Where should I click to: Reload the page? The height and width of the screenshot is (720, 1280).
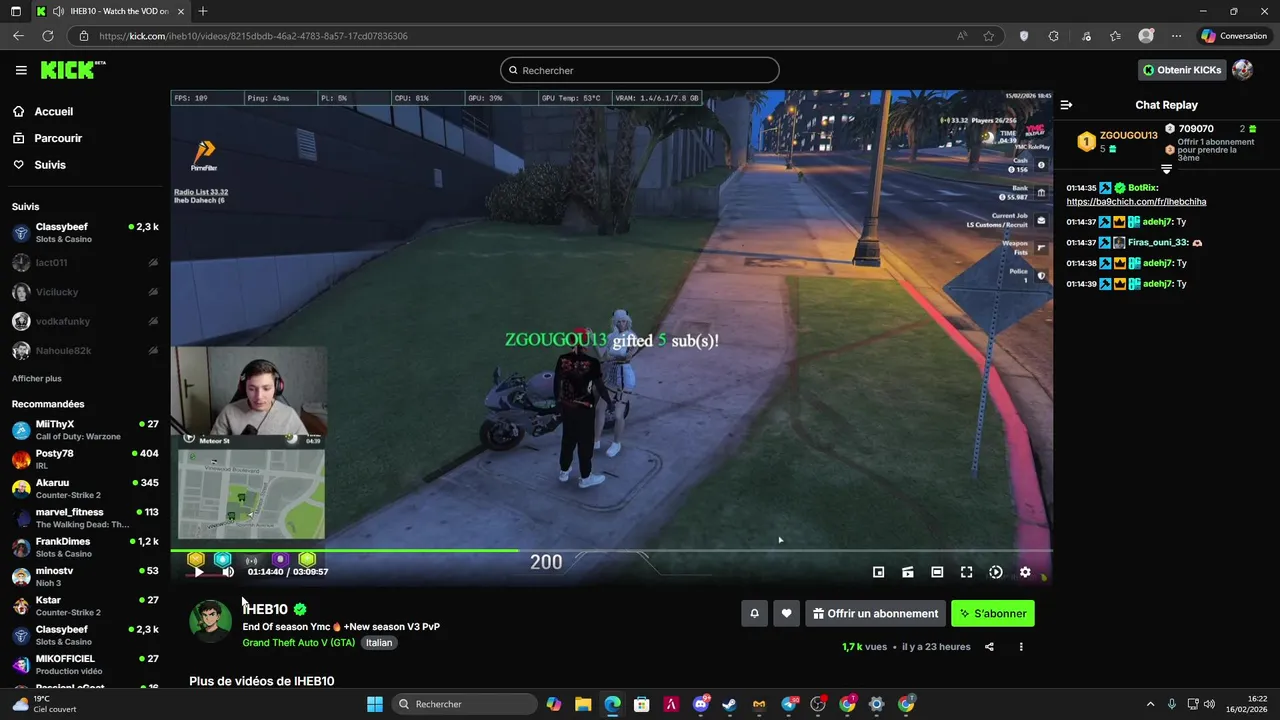47,36
